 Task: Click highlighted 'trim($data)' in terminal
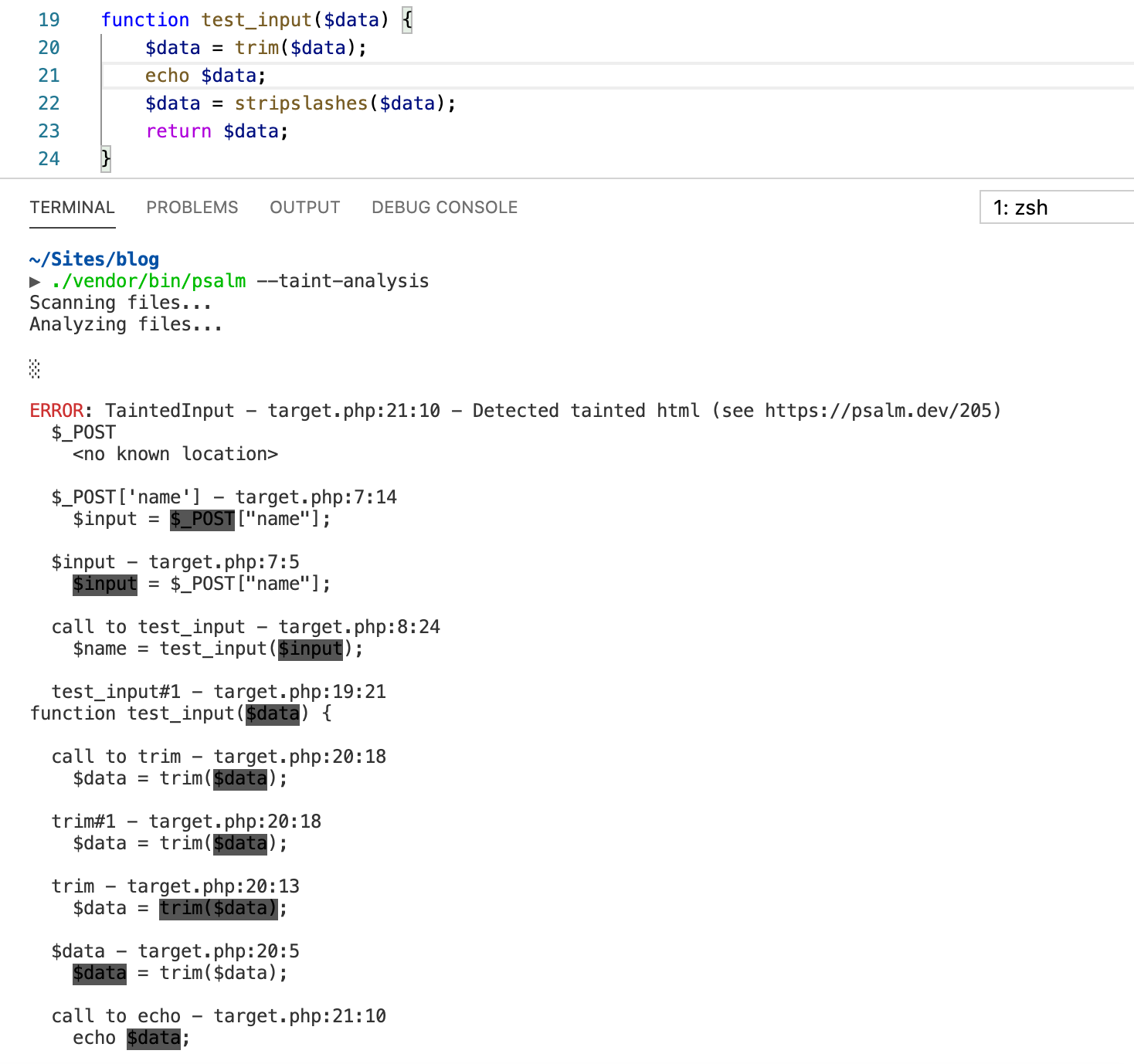[x=219, y=908]
